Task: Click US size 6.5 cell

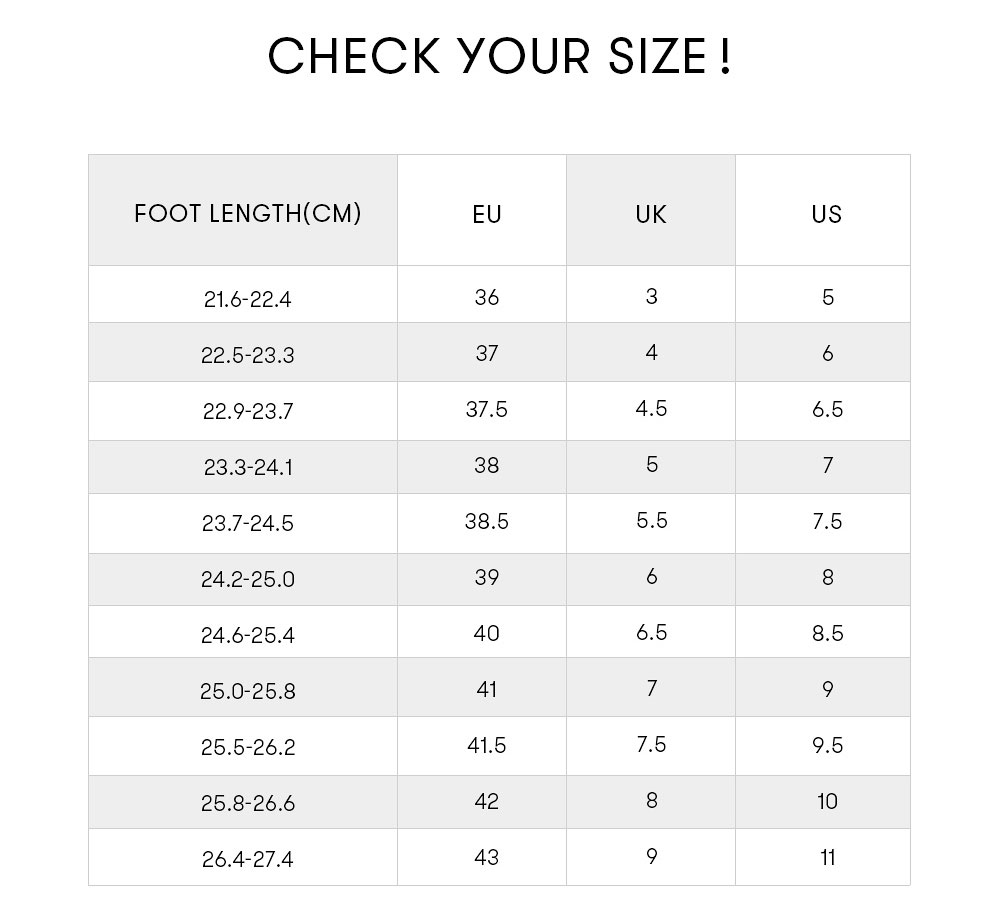Action: [x=827, y=410]
